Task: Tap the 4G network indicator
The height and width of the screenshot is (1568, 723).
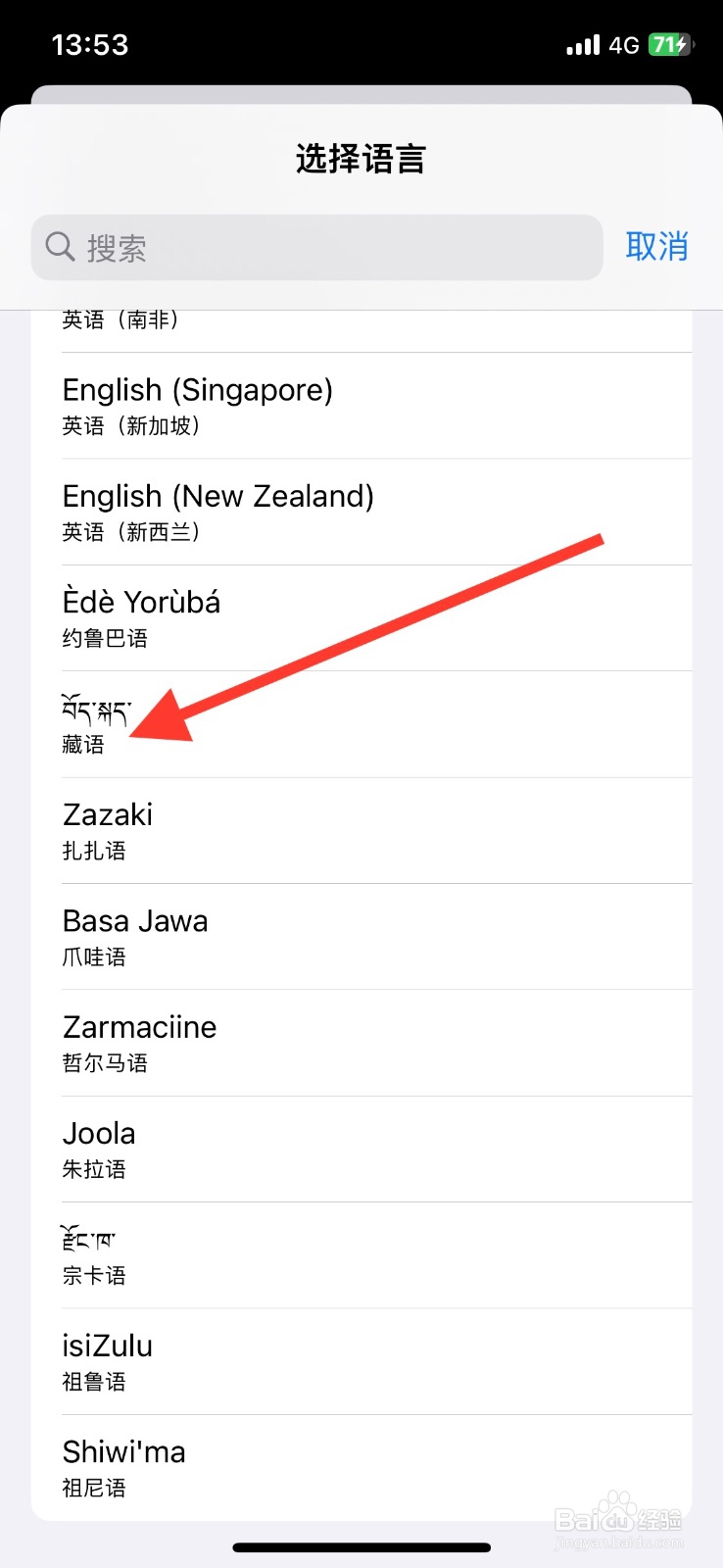Action: pos(624,45)
